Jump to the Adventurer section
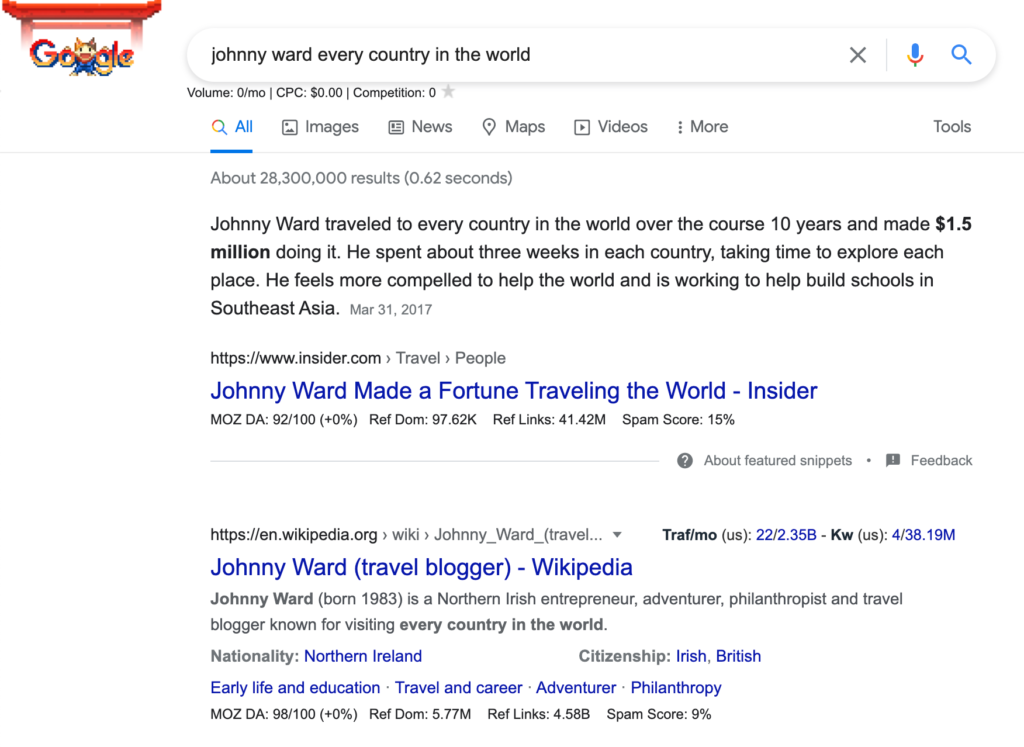 [576, 688]
